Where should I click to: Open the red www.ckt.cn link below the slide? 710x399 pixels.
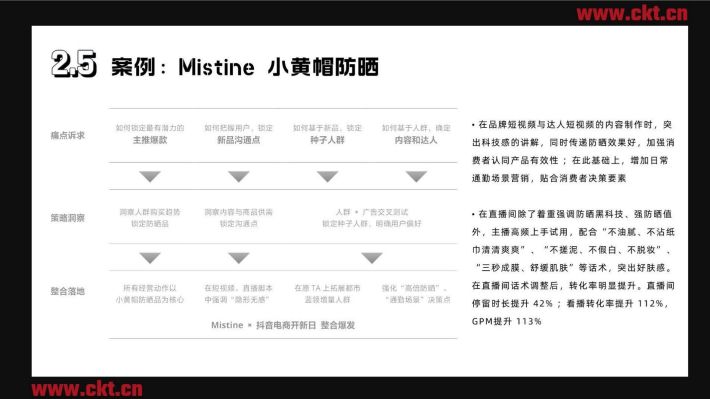coord(87,389)
